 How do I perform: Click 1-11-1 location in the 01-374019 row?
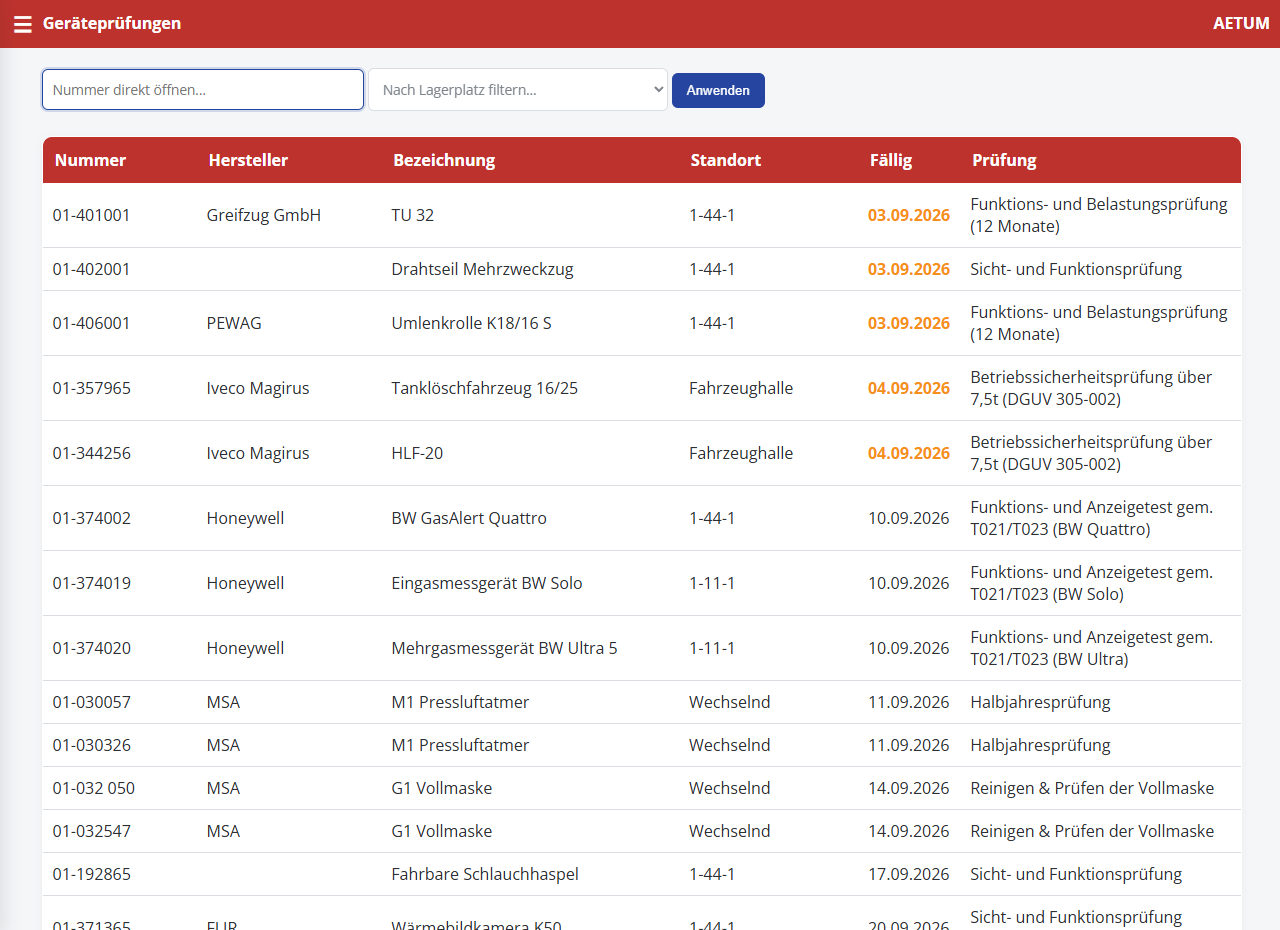(x=712, y=583)
